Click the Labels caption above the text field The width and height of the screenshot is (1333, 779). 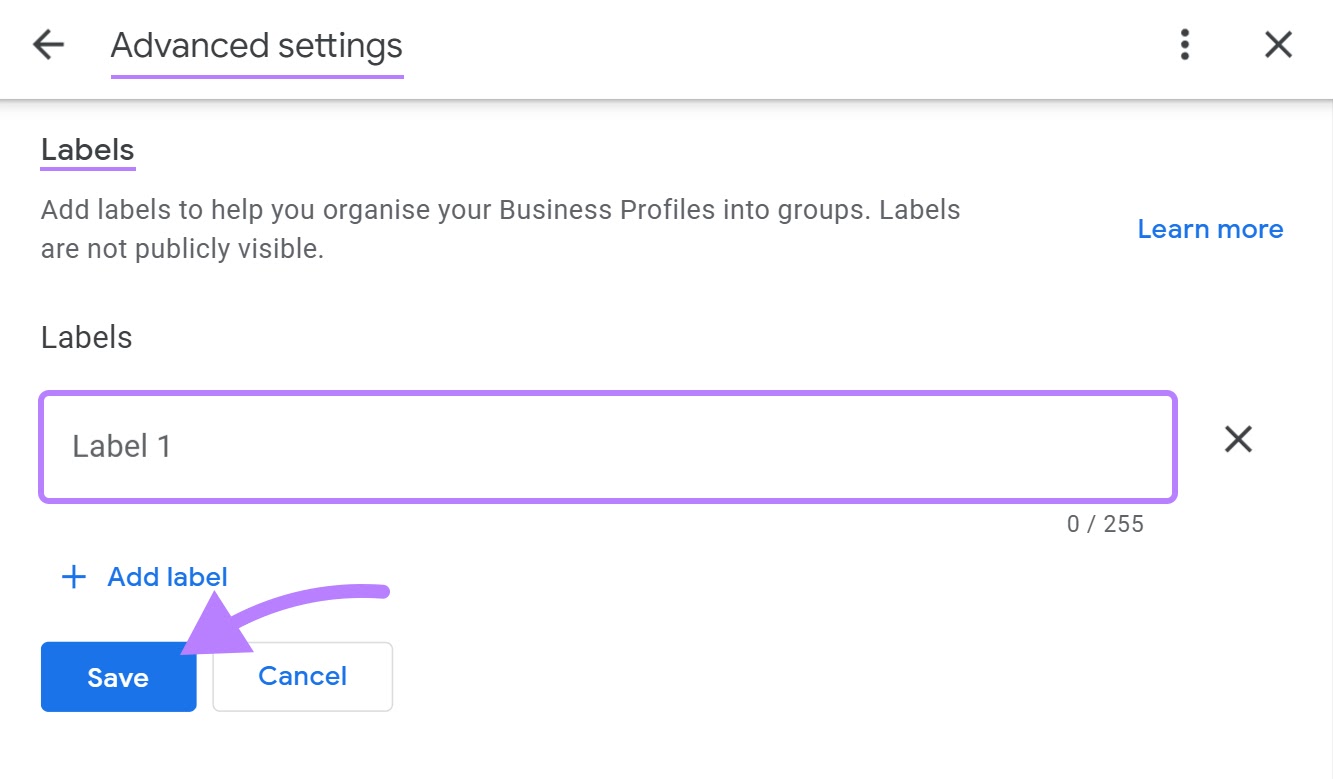coord(86,337)
